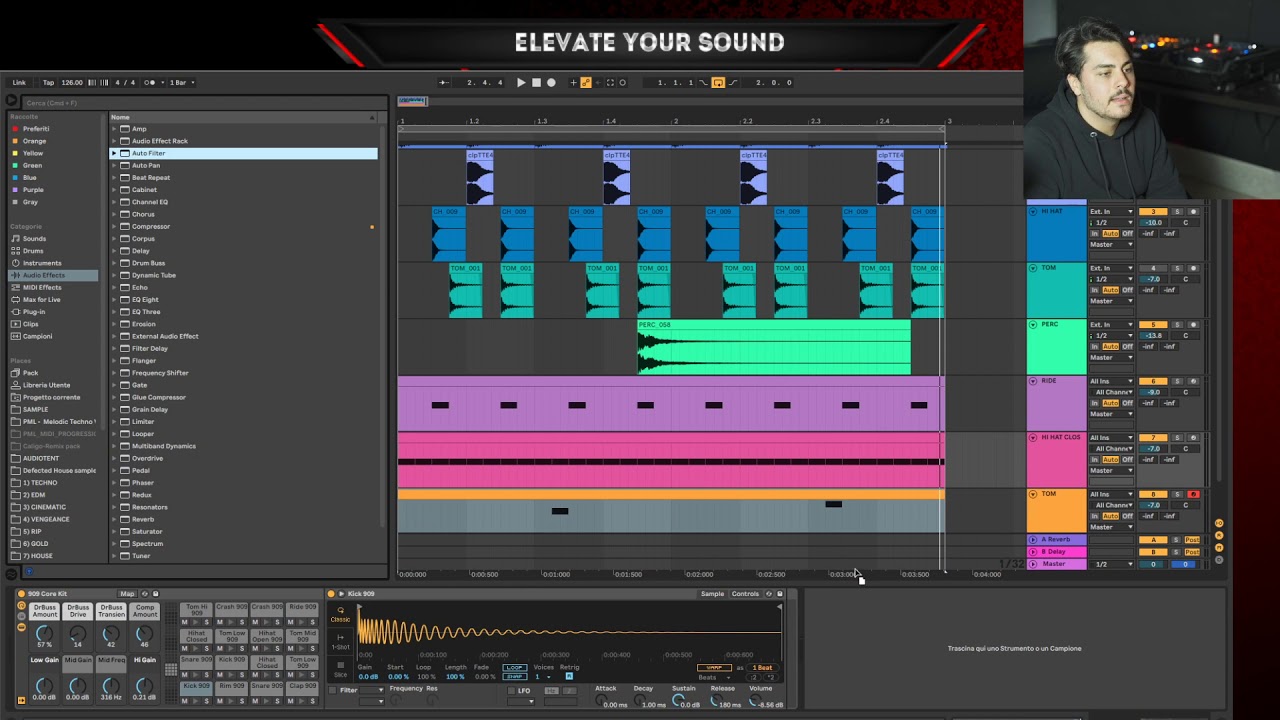The image size is (1280, 720).
Task: Open the Simpler Sample tab
Action: tap(712, 594)
